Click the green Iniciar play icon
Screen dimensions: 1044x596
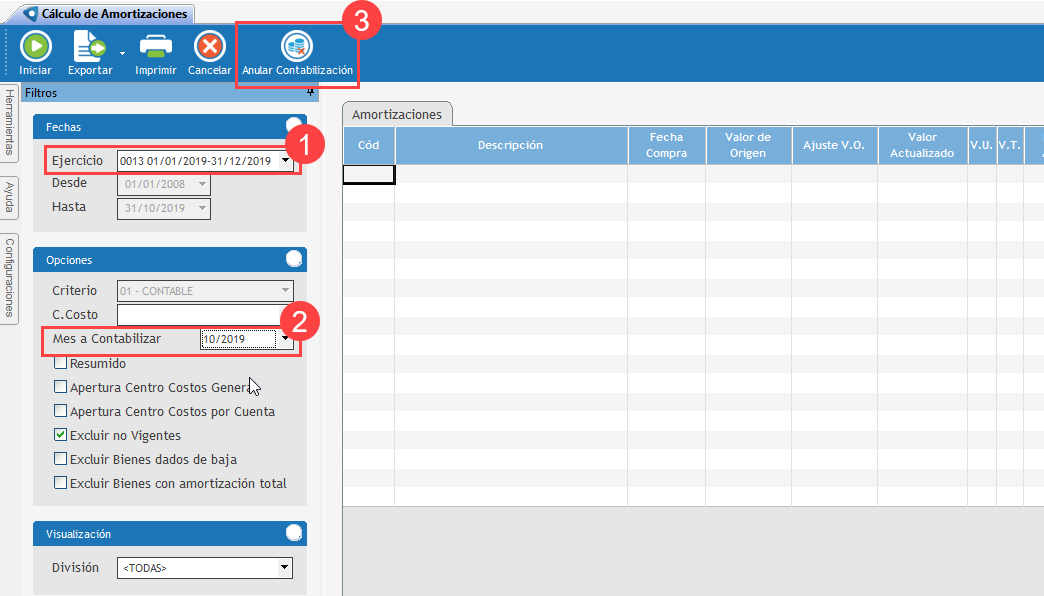tap(36, 46)
